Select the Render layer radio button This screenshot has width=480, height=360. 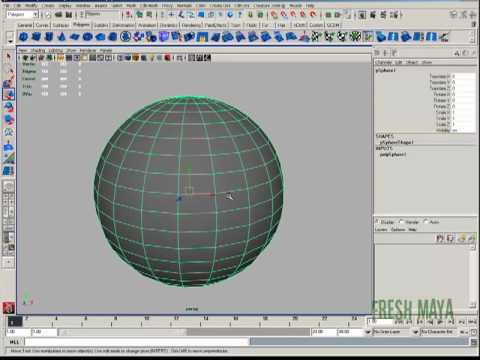pyautogui.click(x=402, y=221)
